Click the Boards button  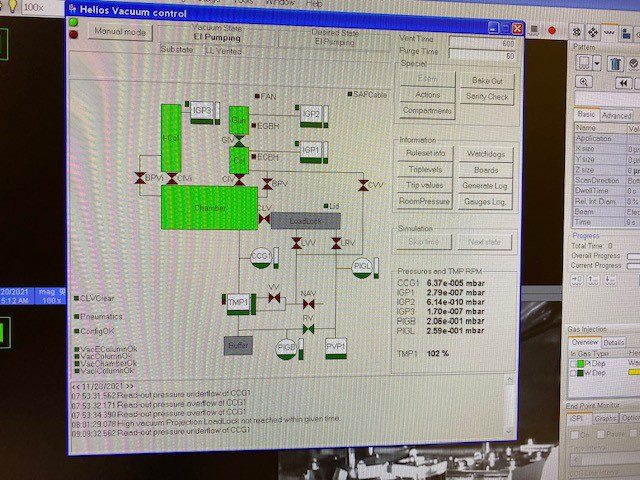486,170
